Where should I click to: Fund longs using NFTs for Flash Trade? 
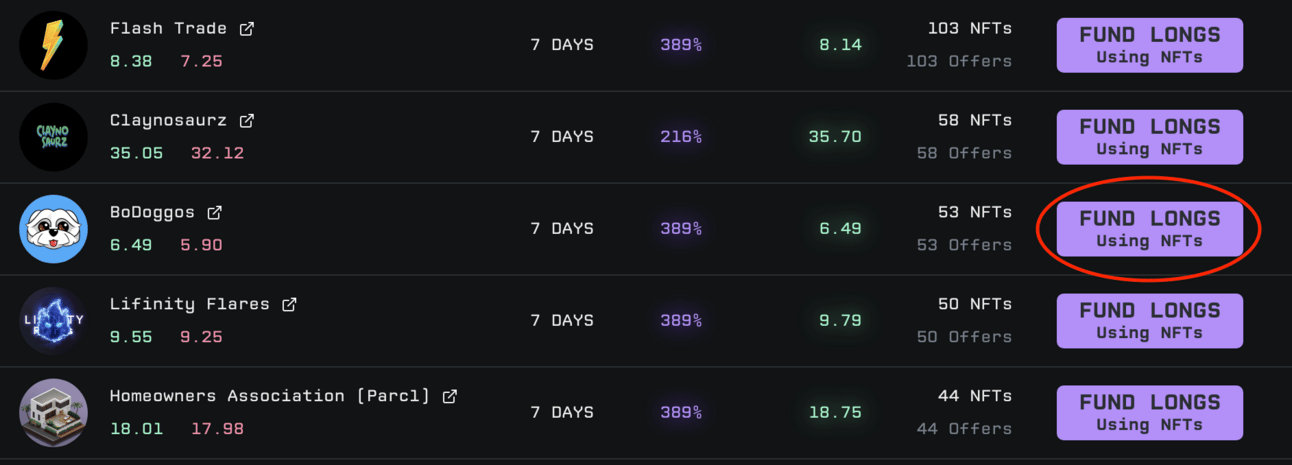1149,45
